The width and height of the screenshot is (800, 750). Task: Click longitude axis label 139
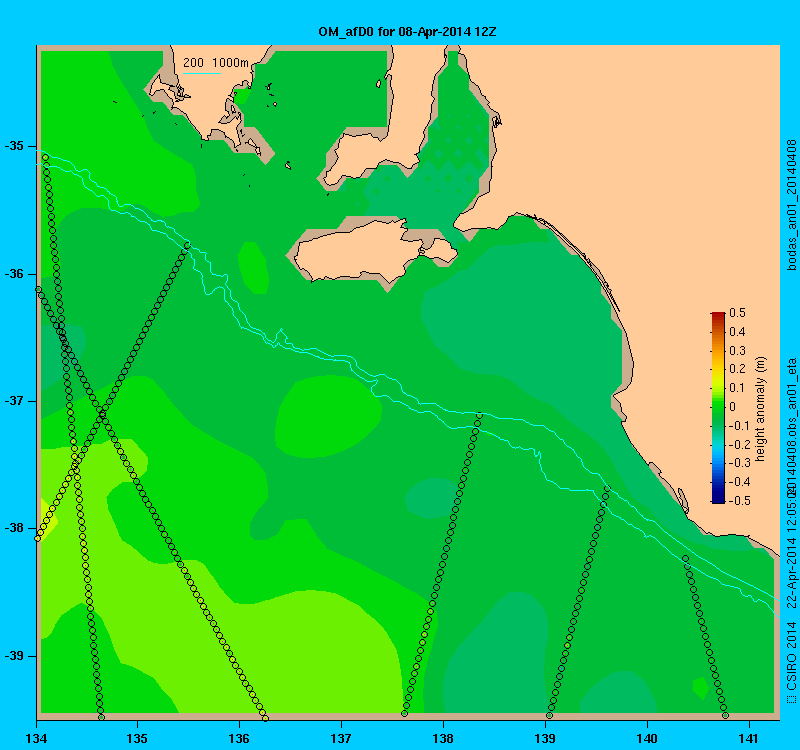(x=545, y=738)
